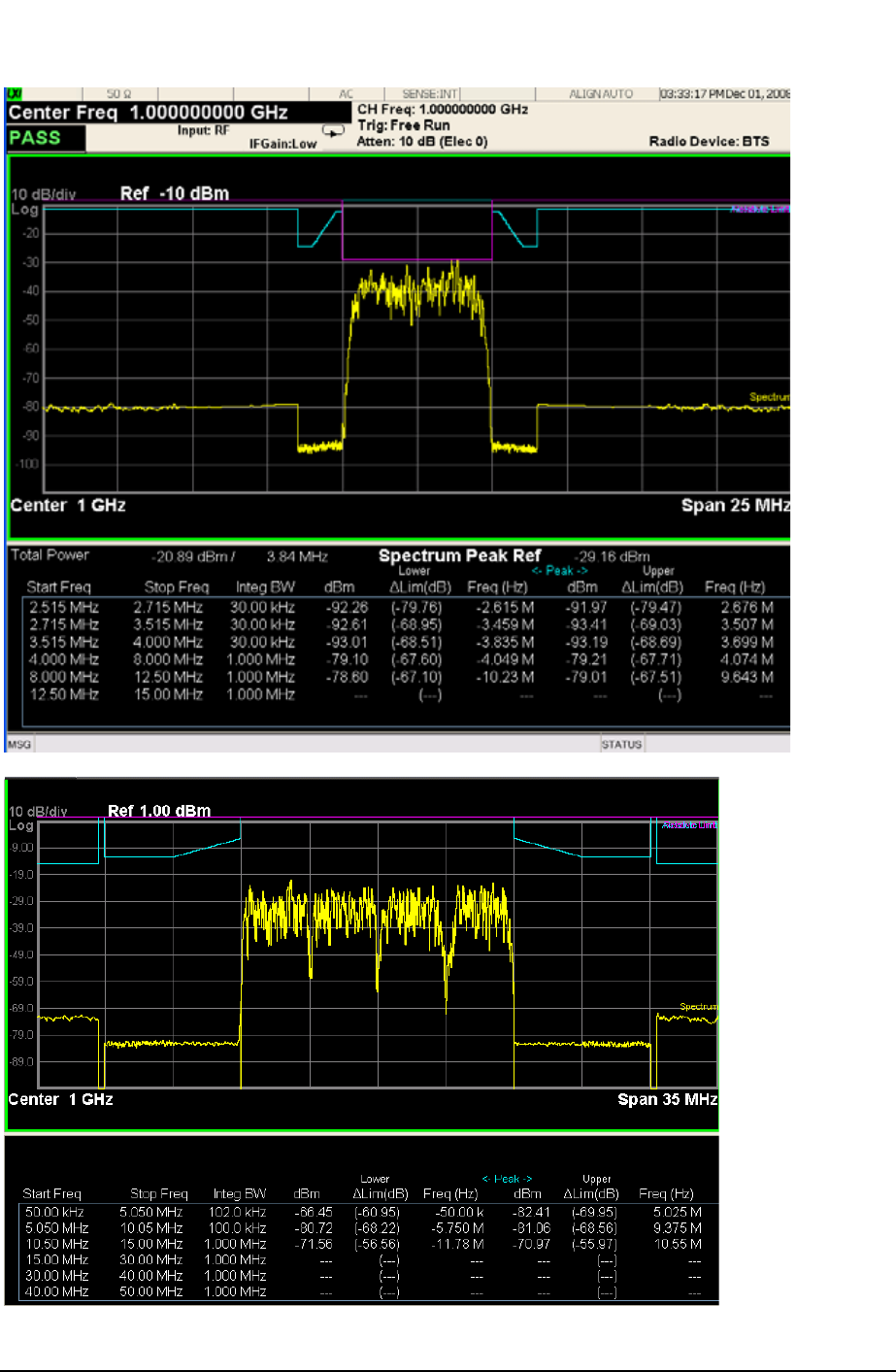
Task: Click the STATUS label in bottom bar
Action: 621,745
